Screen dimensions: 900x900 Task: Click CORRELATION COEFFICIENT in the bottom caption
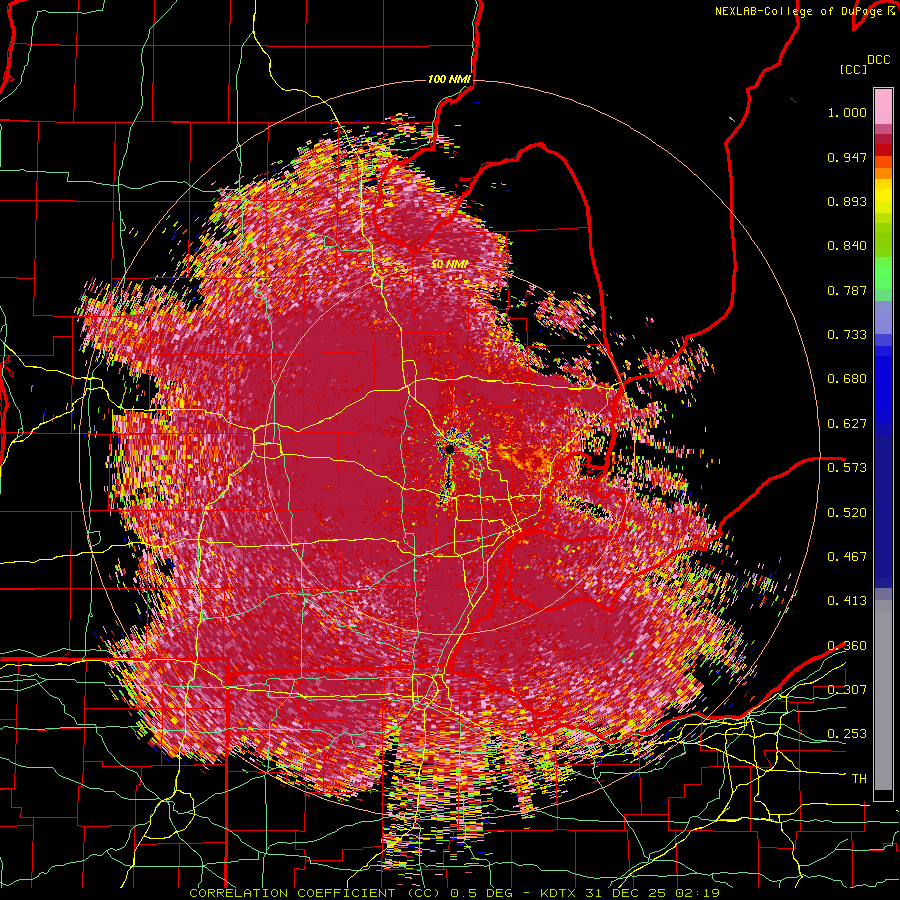(292, 893)
